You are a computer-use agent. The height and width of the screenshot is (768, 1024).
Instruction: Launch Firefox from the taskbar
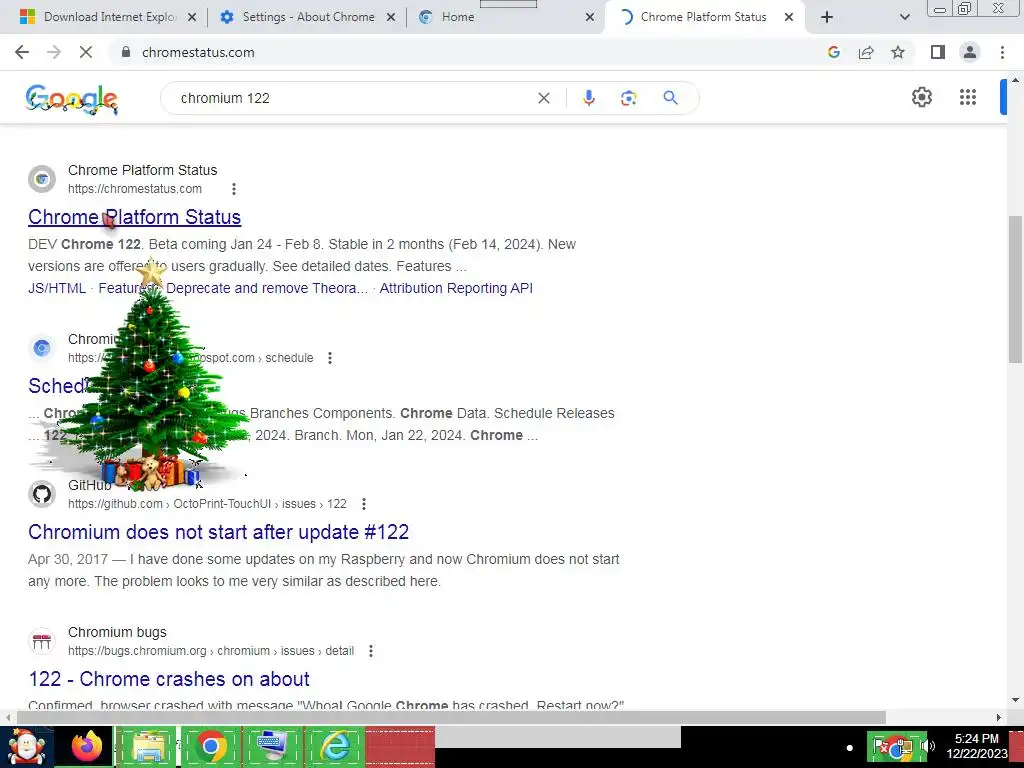(x=86, y=747)
